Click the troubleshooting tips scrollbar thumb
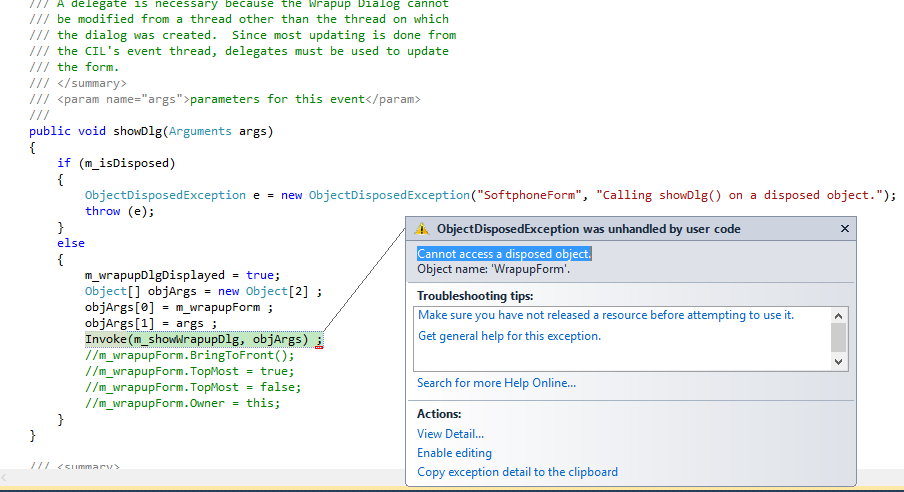The image size is (904, 492). (838, 337)
